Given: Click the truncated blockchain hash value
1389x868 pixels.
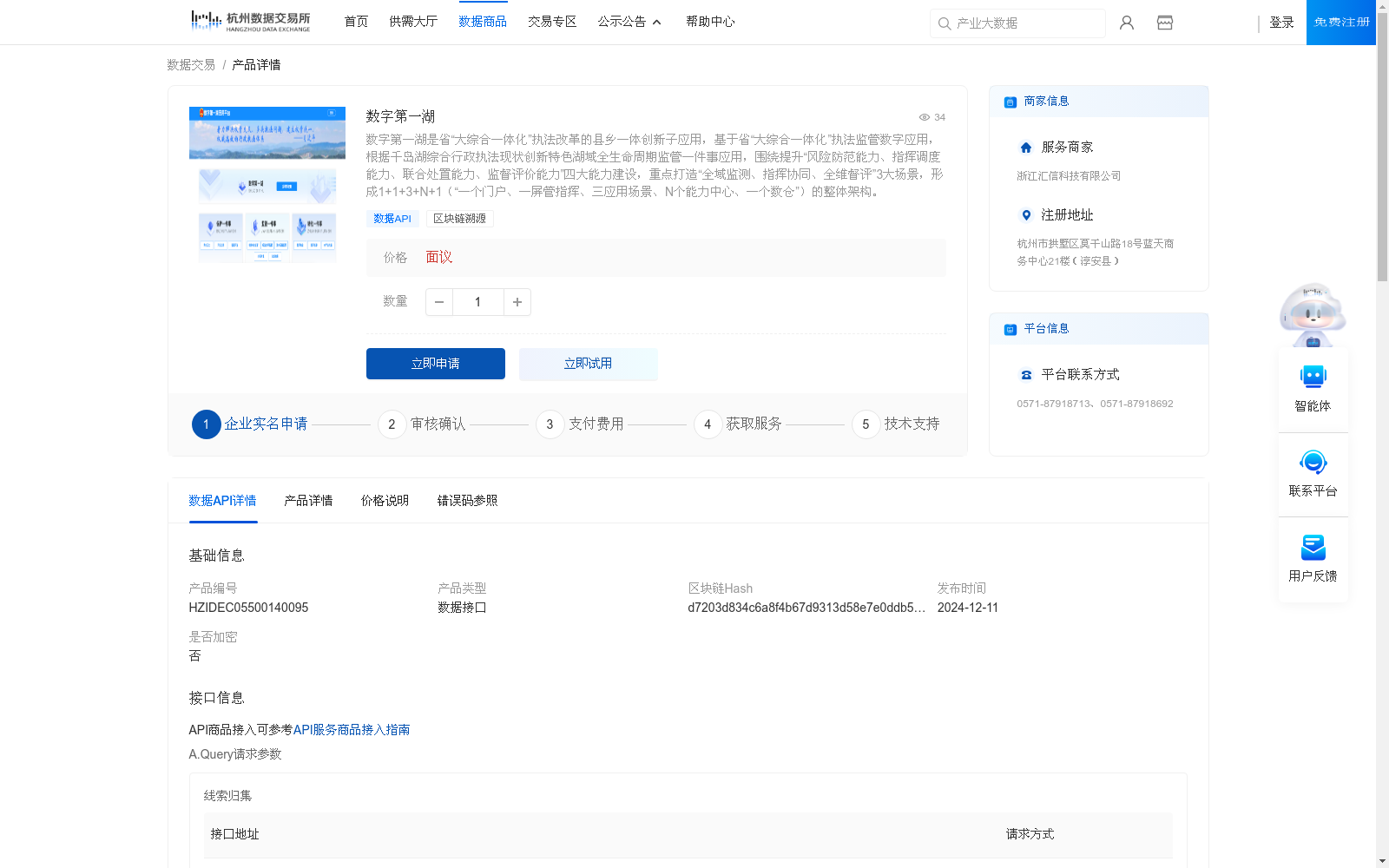Looking at the screenshot, I should click(806, 608).
